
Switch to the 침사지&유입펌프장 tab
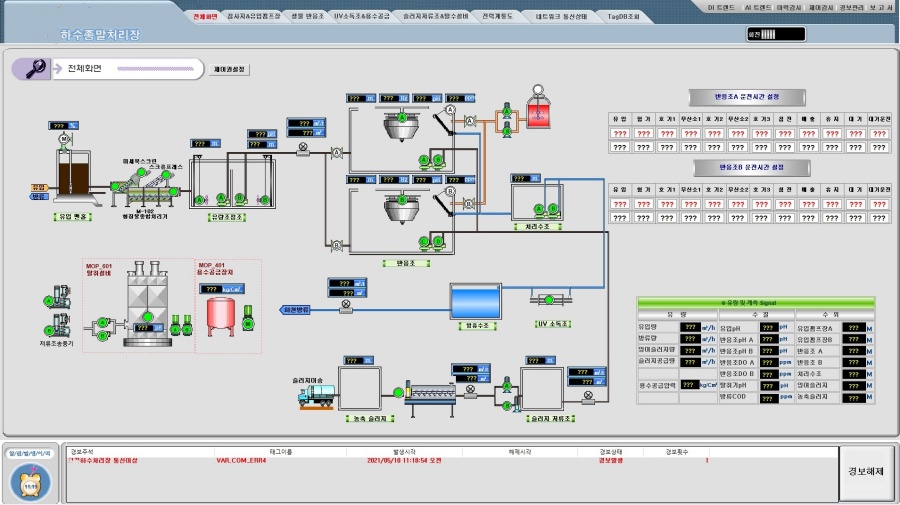click(x=254, y=17)
